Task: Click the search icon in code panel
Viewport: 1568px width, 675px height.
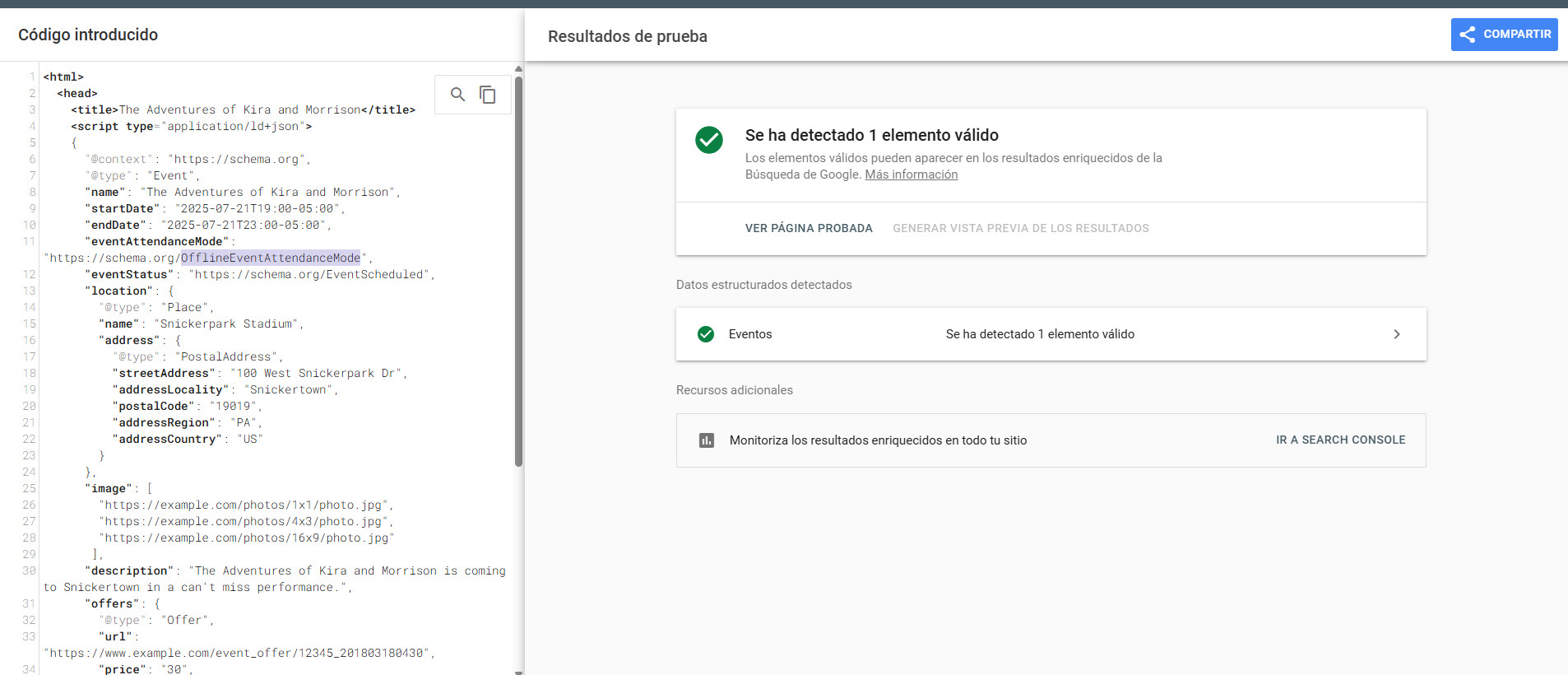Action: (458, 95)
